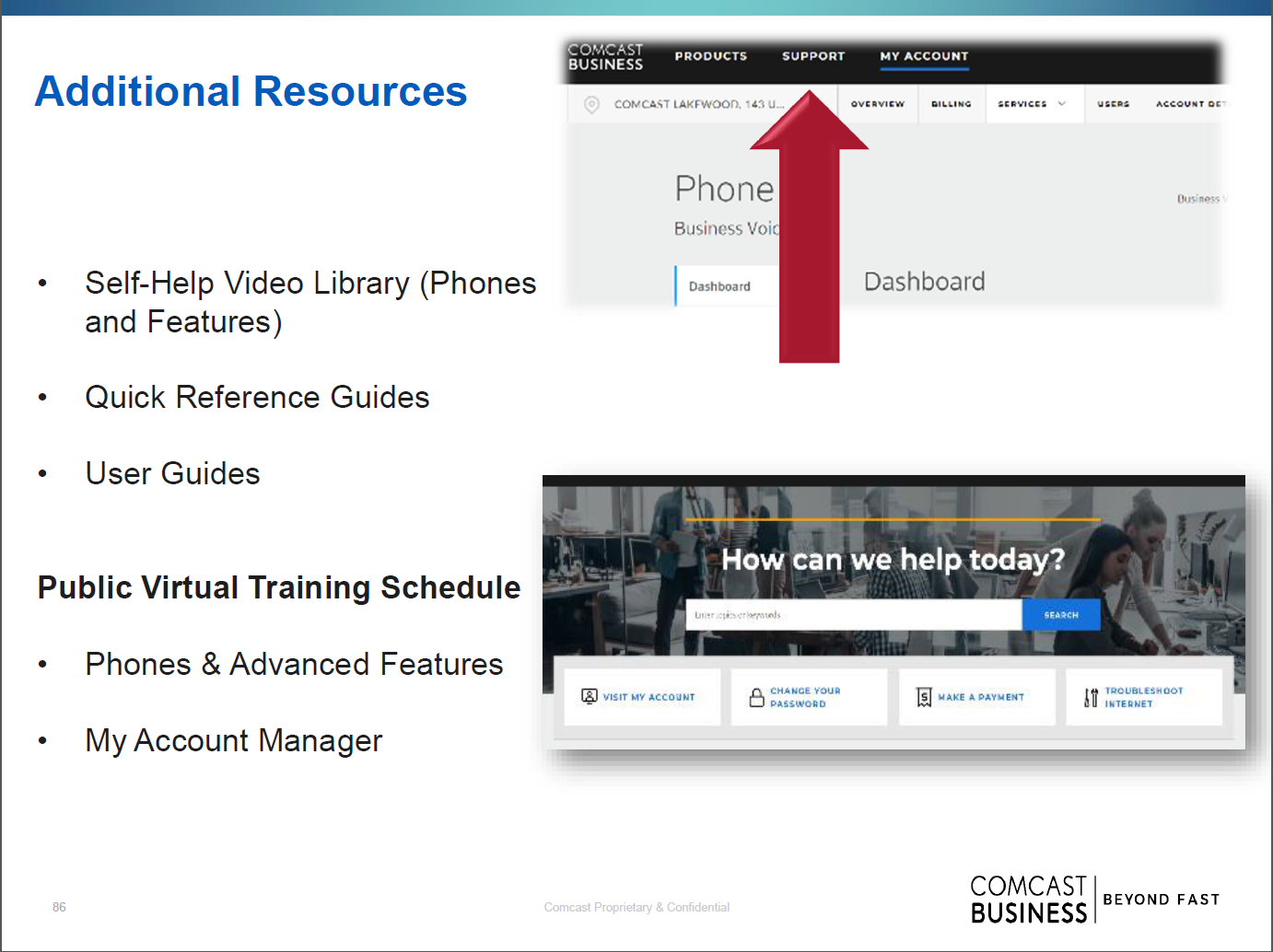Click the Self-Help Video Library bullet
Screen dimensions: 1273x952
[310, 302]
